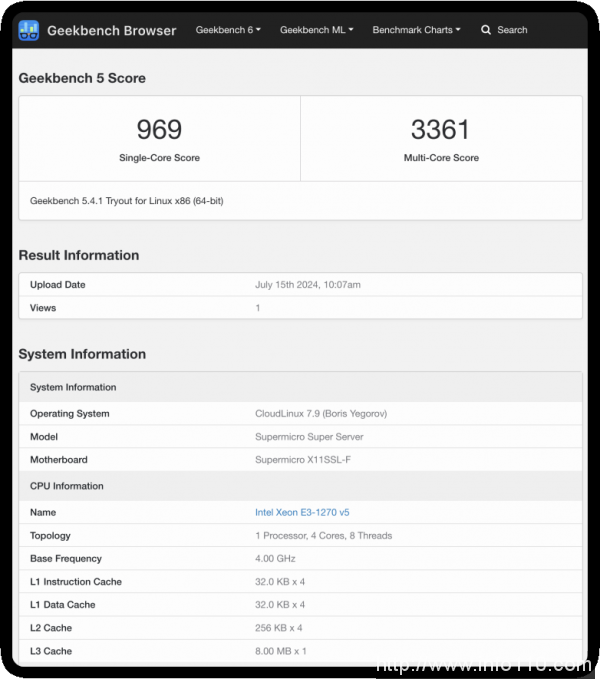Open the Benchmark Charts dropdown
This screenshot has height=679, width=600.
coord(416,30)
